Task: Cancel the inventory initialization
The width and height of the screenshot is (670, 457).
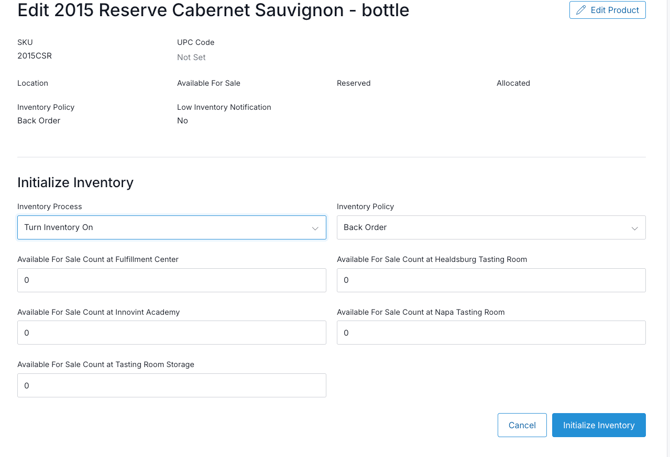Action: (522, 425)
